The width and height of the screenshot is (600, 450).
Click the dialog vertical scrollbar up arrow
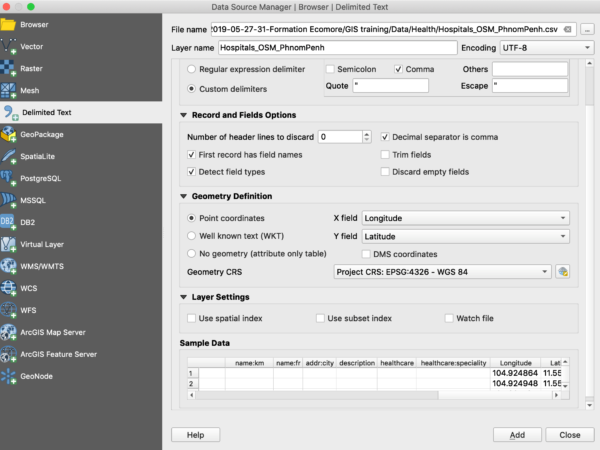point(590,63)
